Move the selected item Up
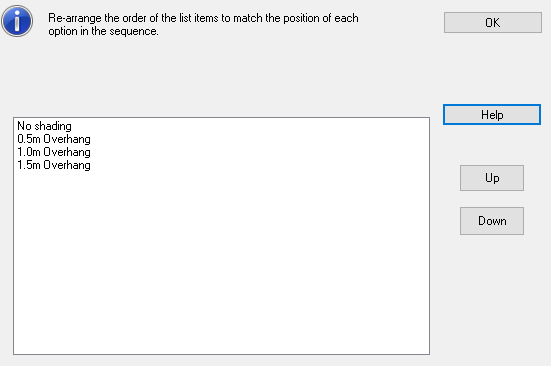This screenshot has width=551, height=366. [x=492, y=178]
